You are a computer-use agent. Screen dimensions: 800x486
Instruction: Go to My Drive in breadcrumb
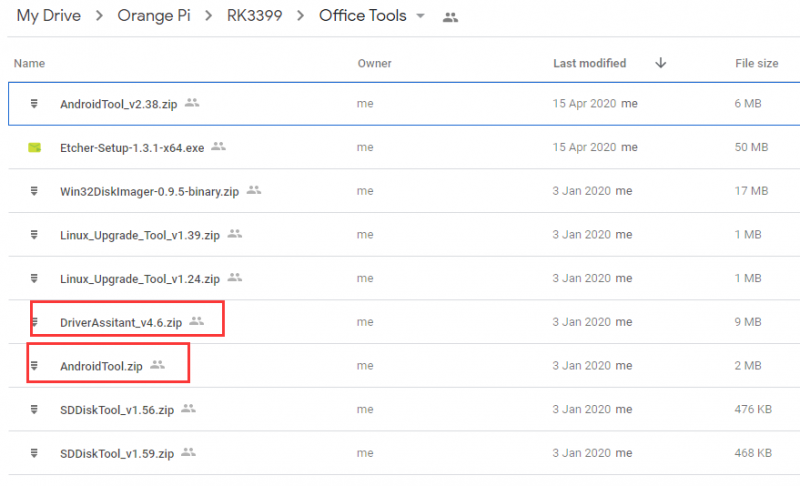click(48, 16)
